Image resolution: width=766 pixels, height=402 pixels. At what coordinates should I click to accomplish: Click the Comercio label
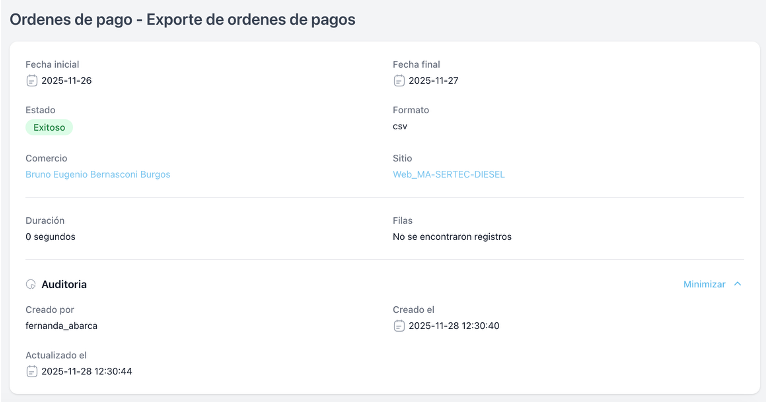pyautogui.click(x=46, y=158)
